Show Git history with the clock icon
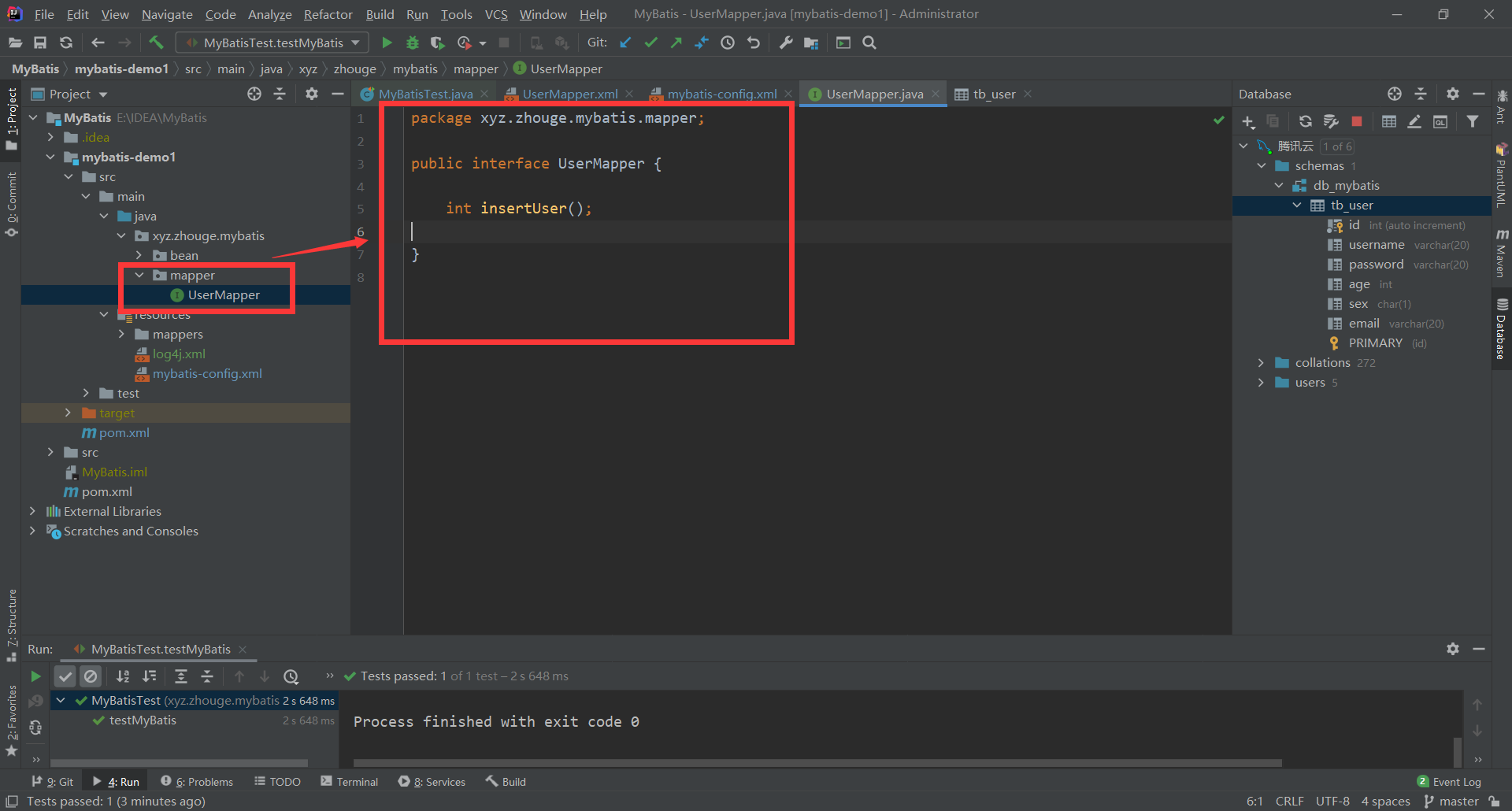The width and height of the screenshot is (1512, 811). coord(728,43)
